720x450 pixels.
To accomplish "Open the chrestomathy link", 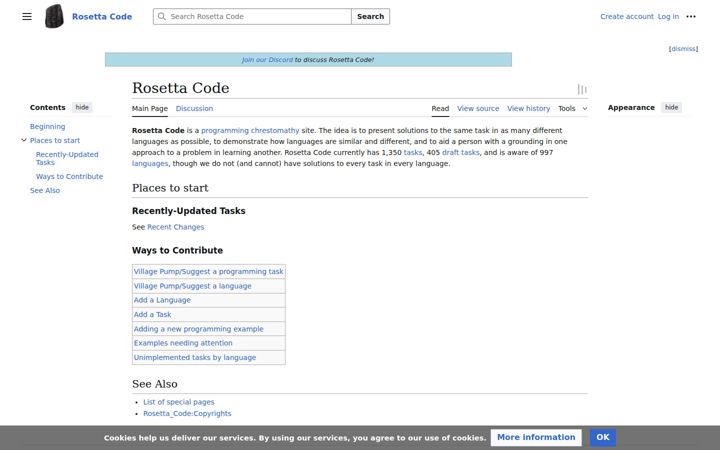I will point(275,130).
